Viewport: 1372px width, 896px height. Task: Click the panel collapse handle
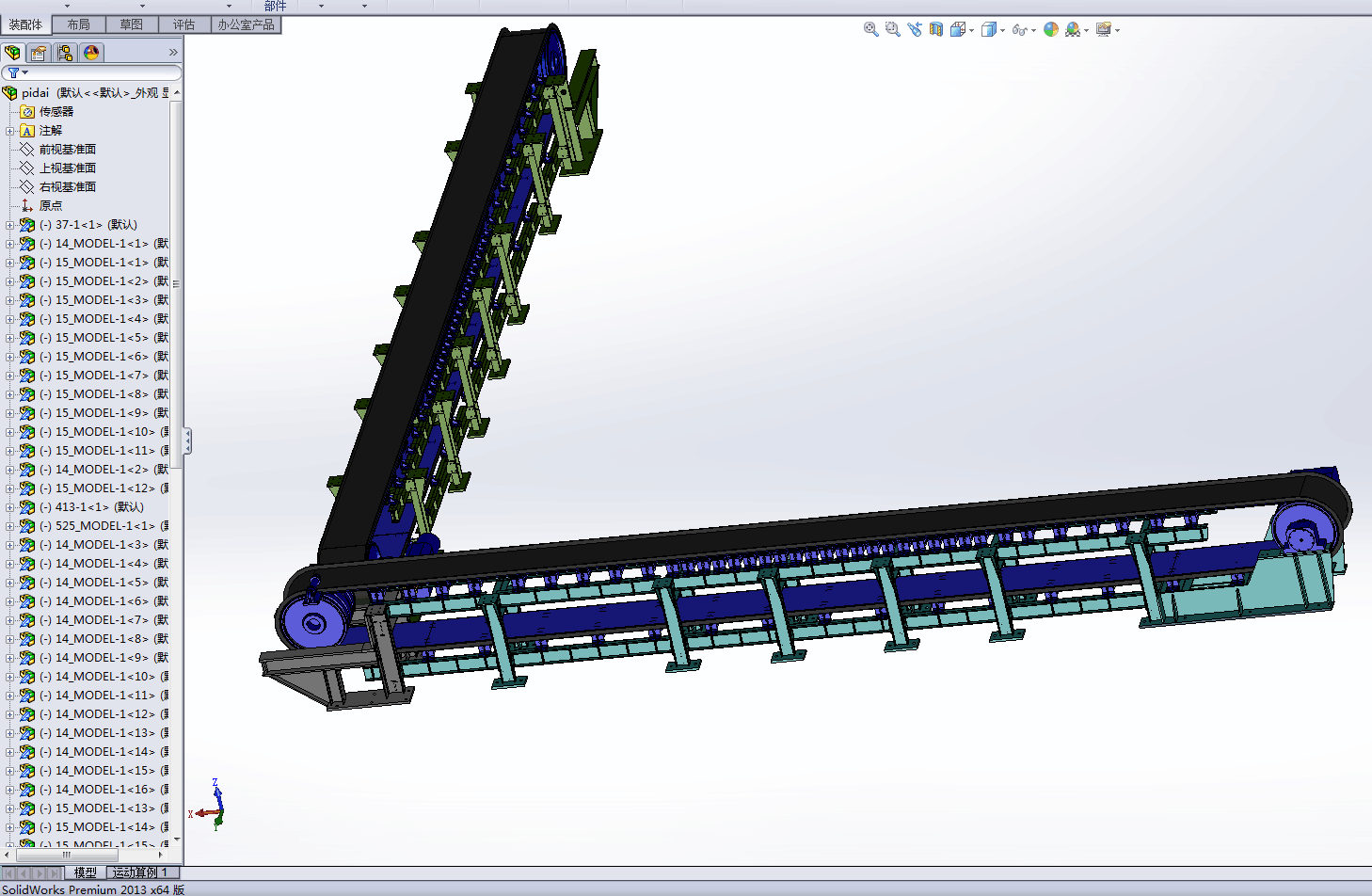click(187, 440)
